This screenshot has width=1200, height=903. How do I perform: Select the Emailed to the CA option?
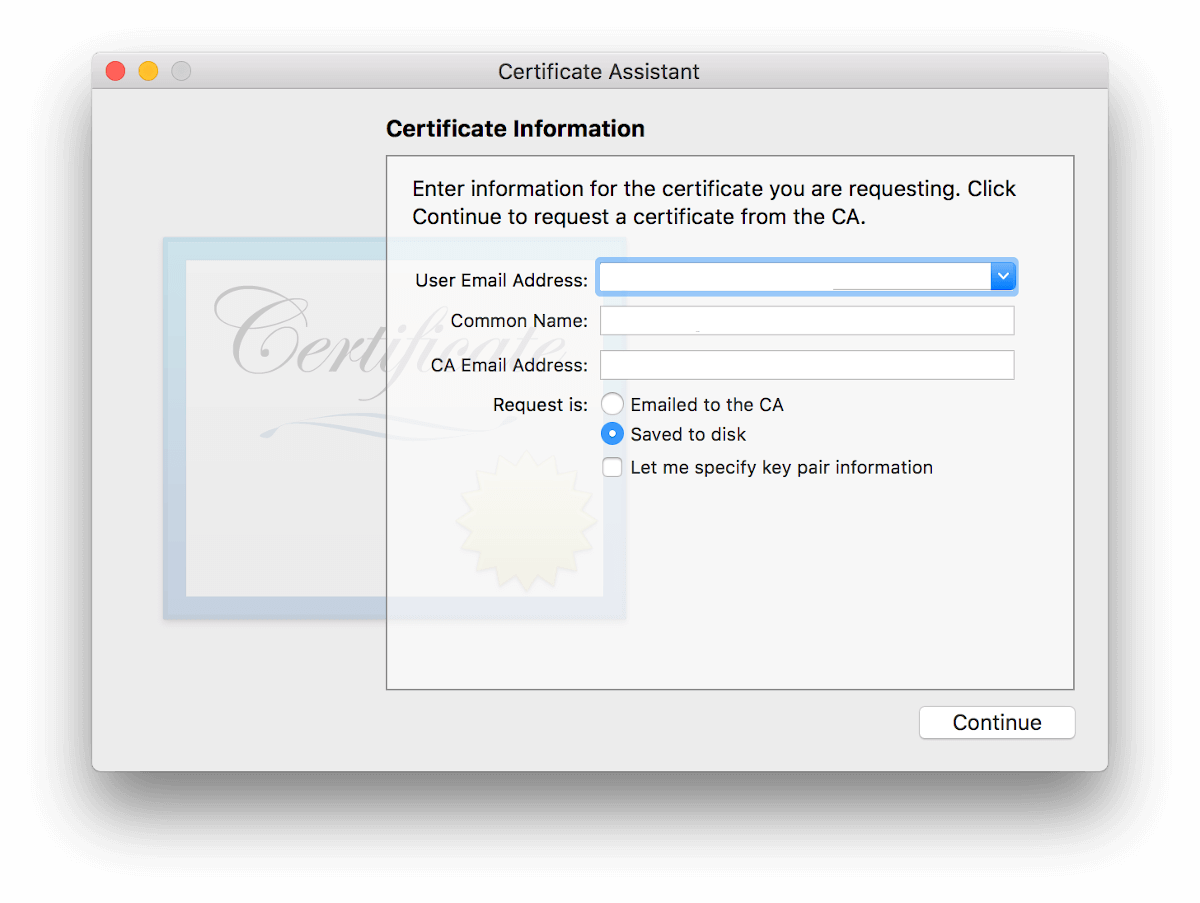(612, 404)
